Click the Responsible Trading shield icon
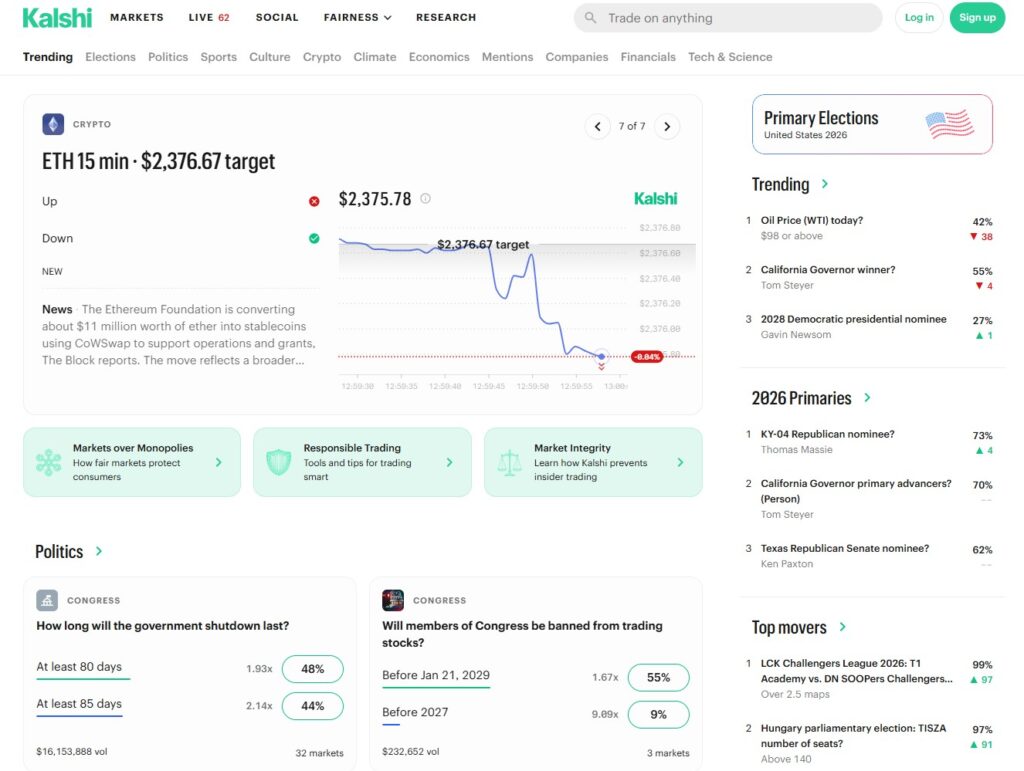The height and width of the screenshot is (771, 1024). 279,462
